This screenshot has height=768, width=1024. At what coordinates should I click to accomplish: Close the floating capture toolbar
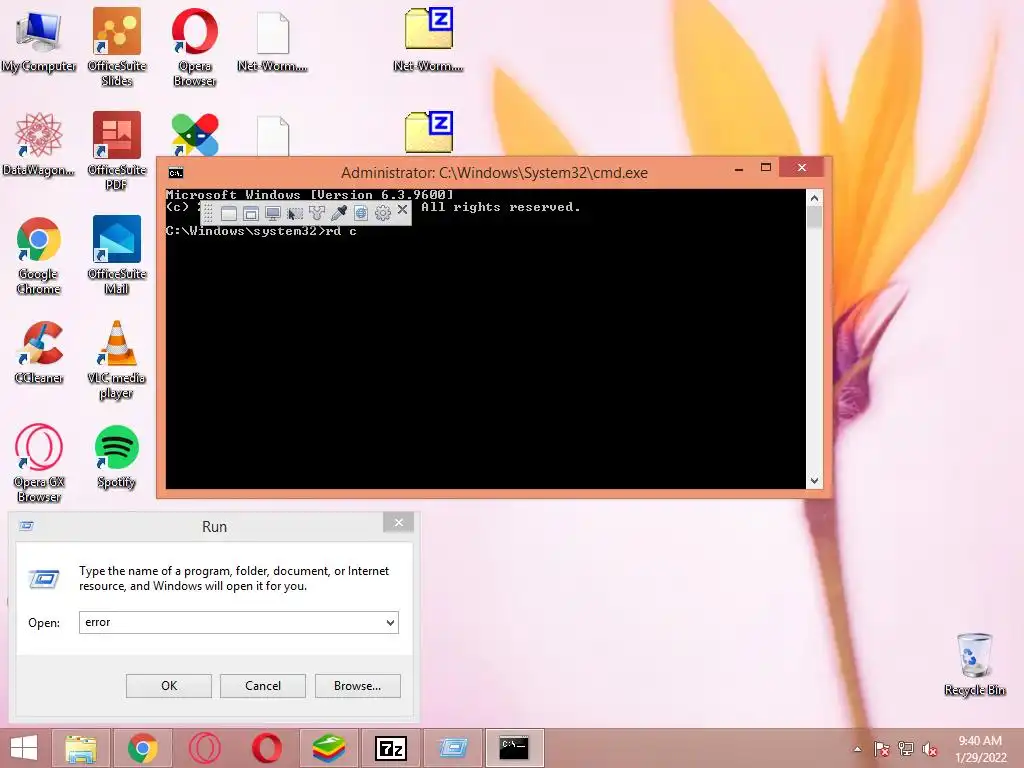pyautogui.click(x=402, y=210)
